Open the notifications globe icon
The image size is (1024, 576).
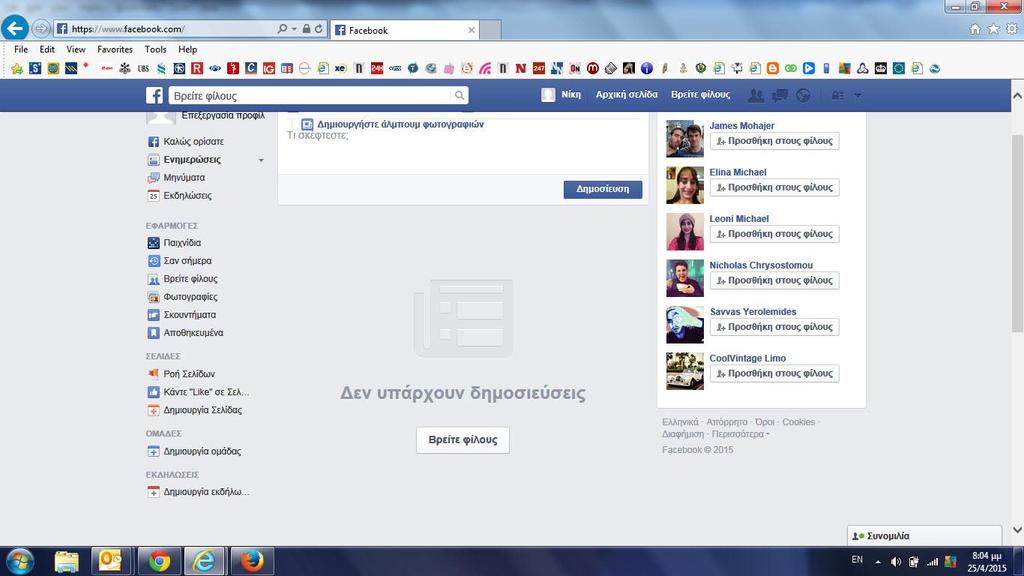point(803,95)
